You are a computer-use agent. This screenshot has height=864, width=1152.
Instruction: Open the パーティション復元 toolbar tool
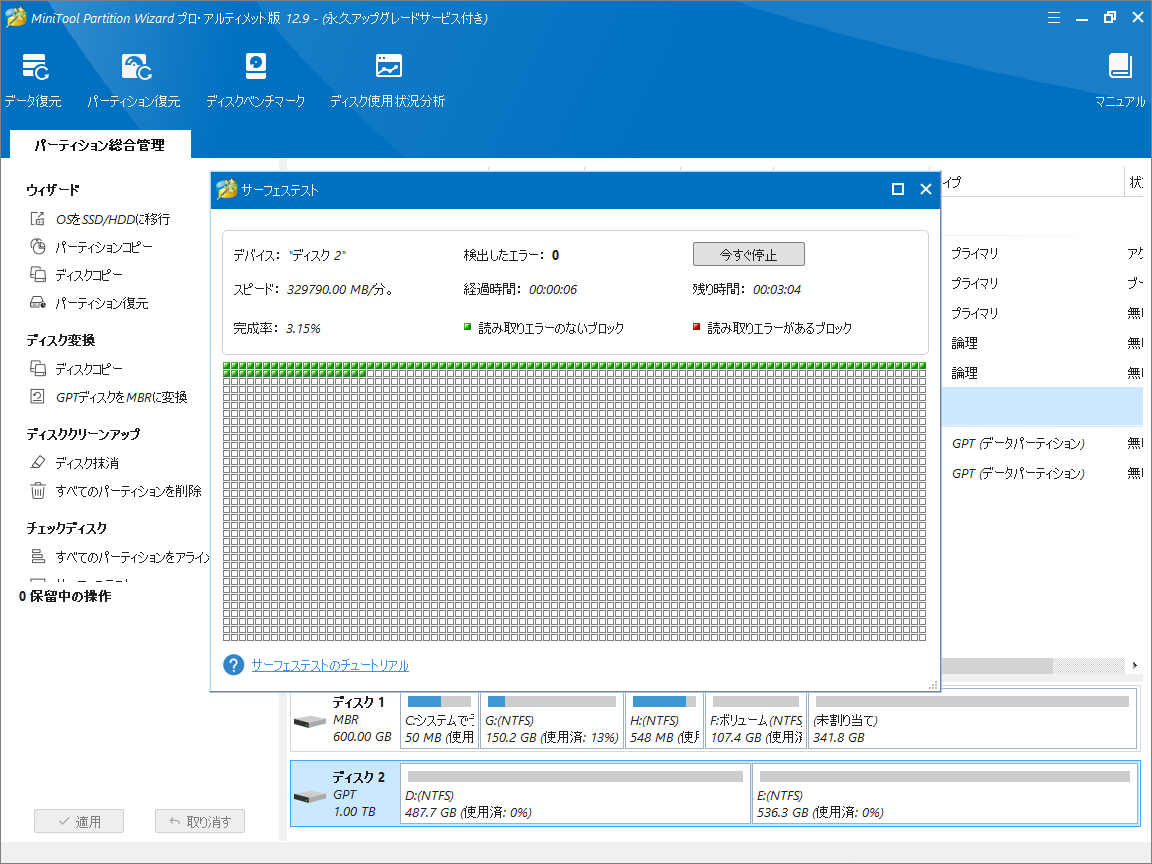point(134,80)
